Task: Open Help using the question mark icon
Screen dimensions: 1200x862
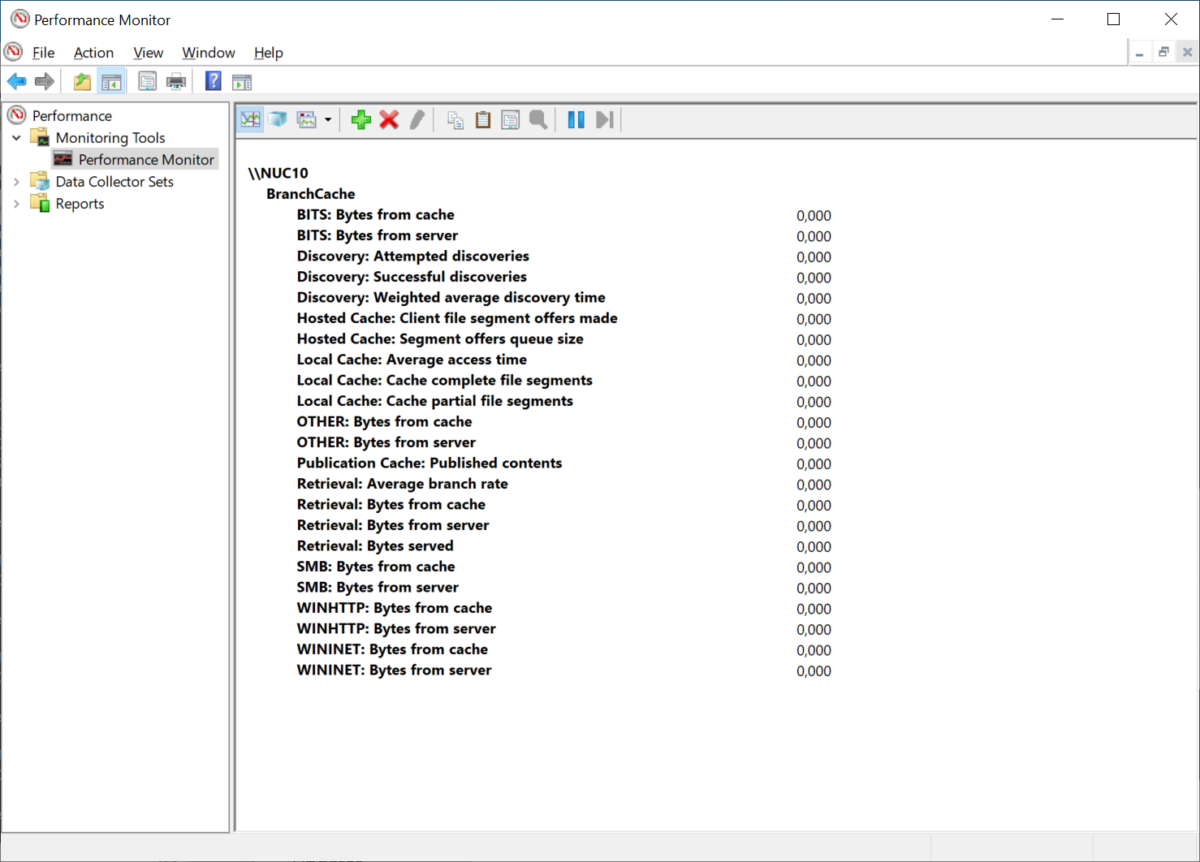Action: pos(212,81)
